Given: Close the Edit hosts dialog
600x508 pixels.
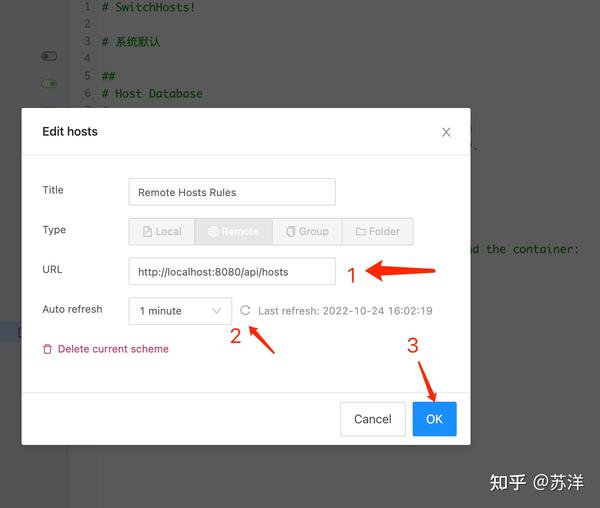Looking at the screenshot, I should point(446,132).
